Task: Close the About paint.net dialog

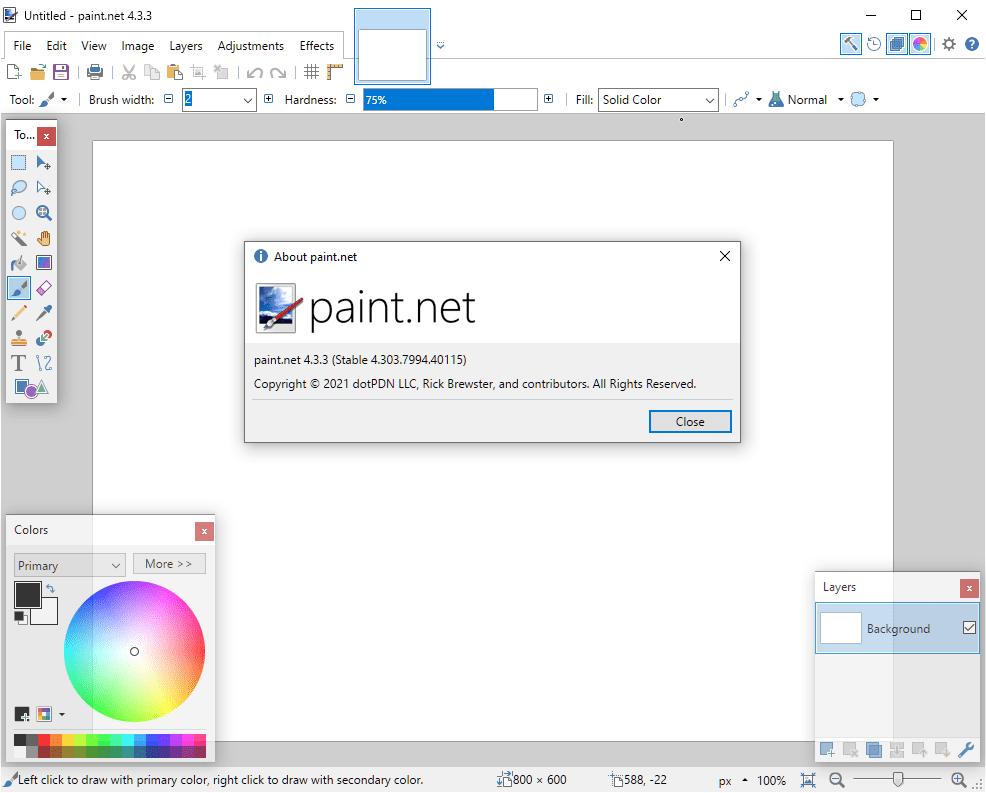Action: click(x=690, y=421)
